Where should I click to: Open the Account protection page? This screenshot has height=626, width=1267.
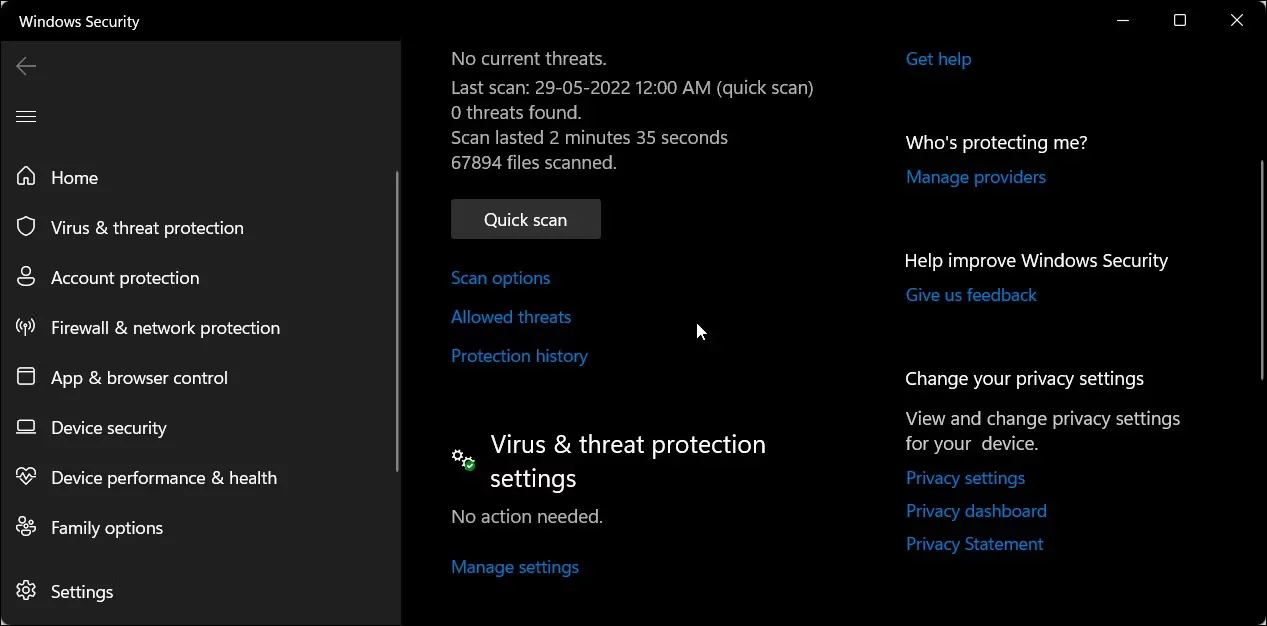[x=126, y=277]
